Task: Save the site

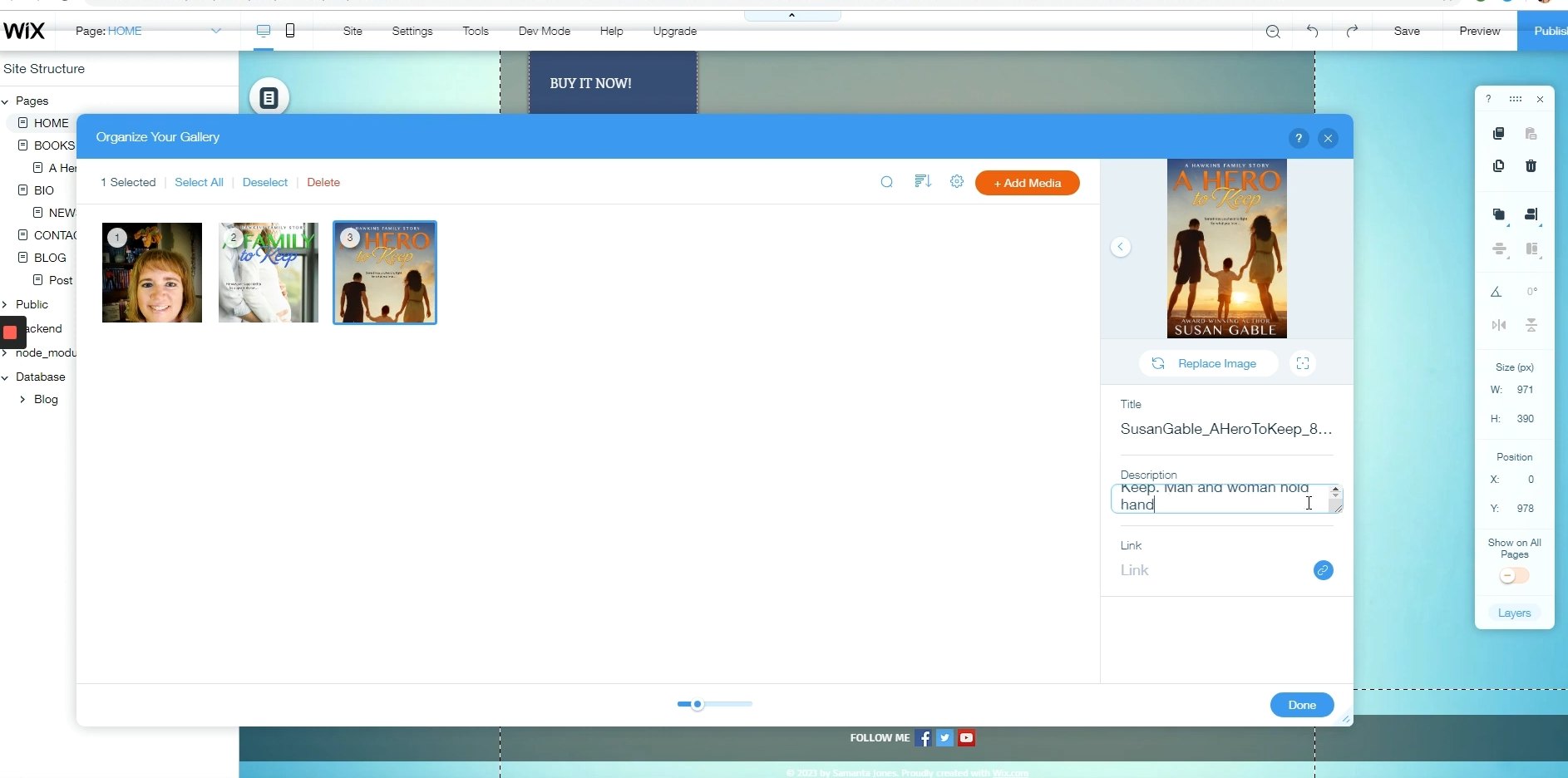Action: (1407, 31)
